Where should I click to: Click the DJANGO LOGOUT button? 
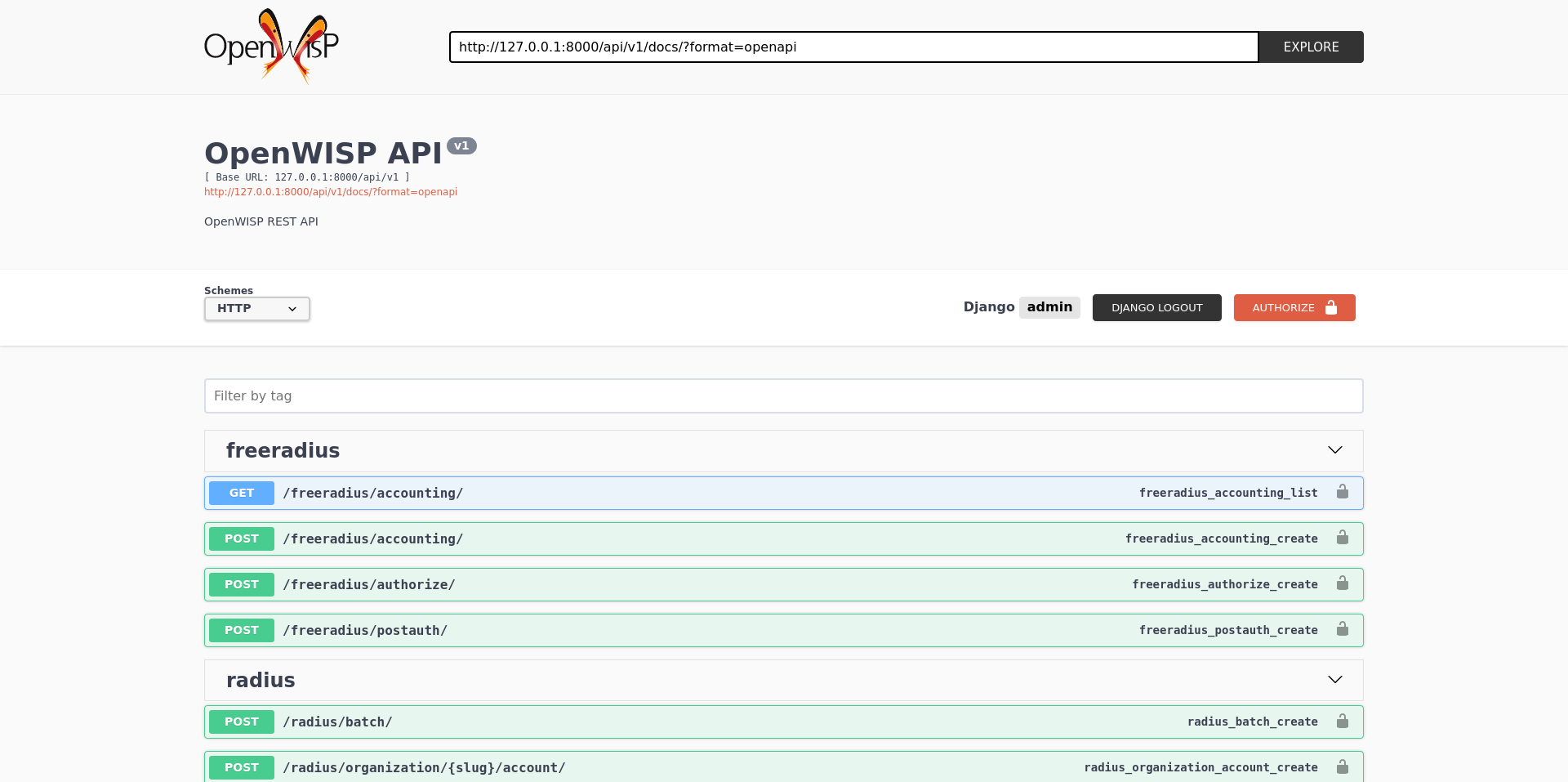(1156, 307)
